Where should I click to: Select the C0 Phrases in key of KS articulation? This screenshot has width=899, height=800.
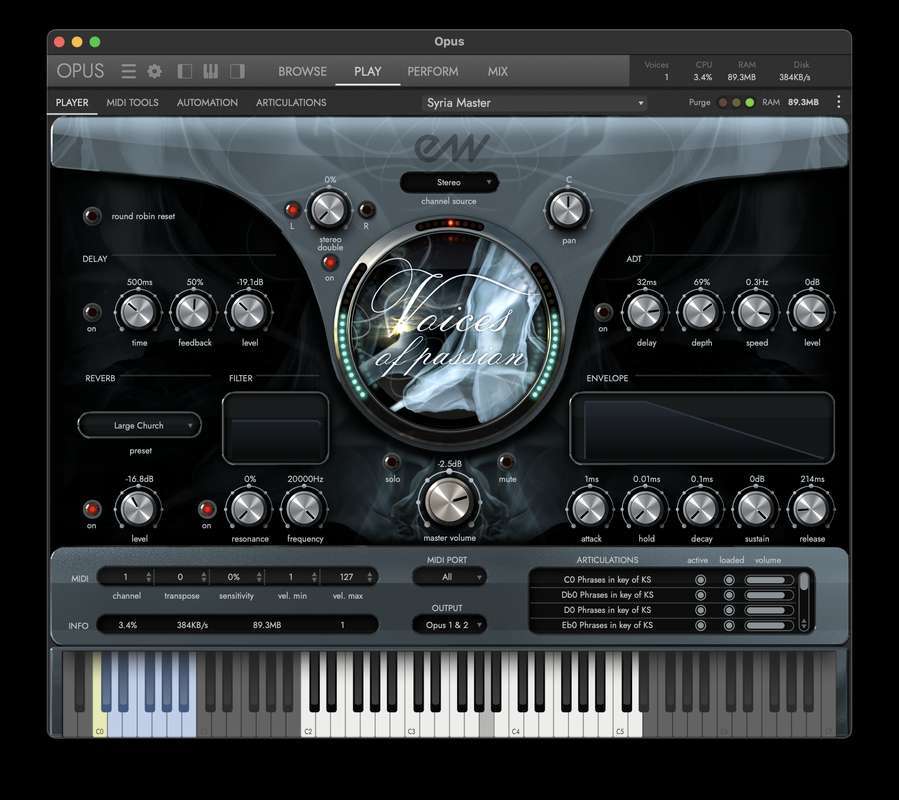tap(607, 580)
